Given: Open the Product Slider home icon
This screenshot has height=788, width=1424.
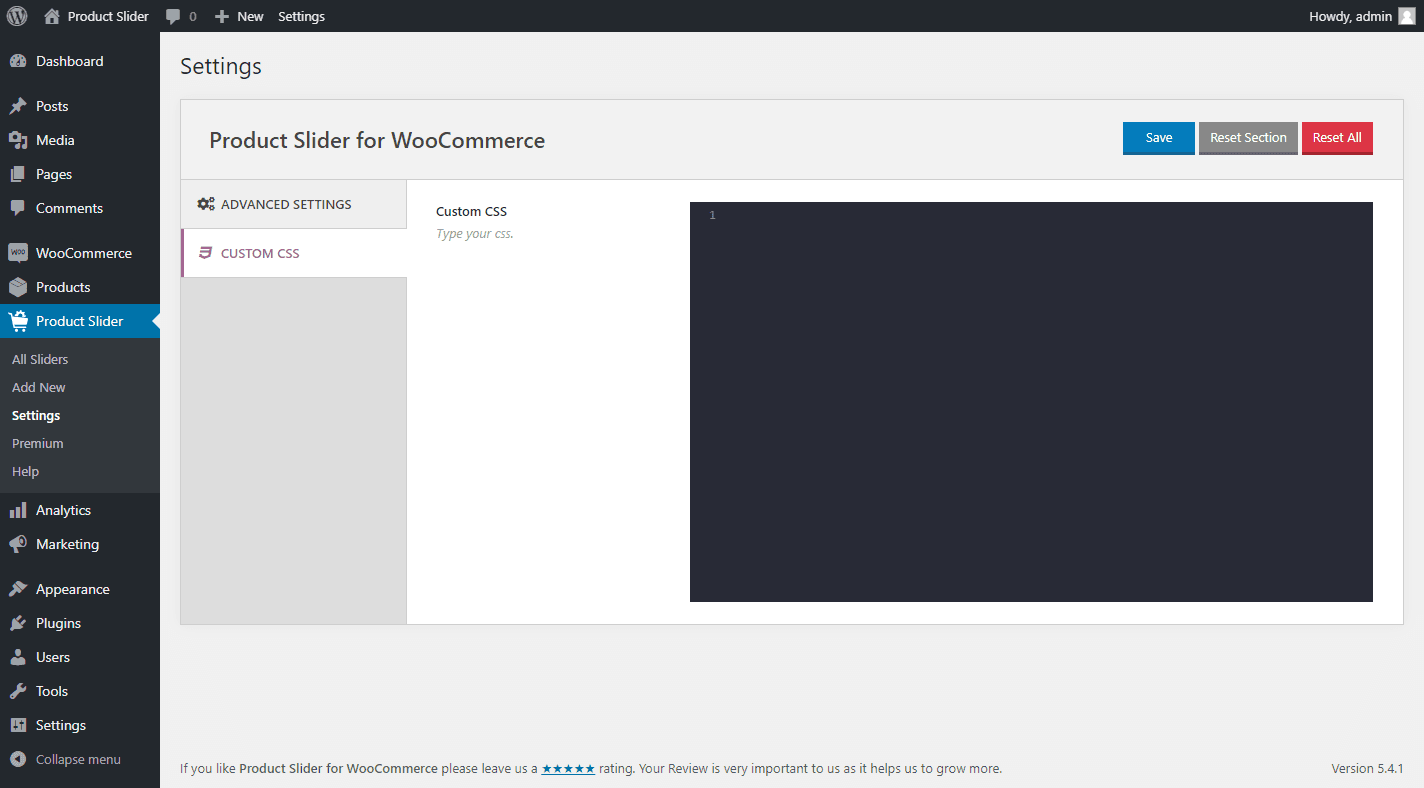Looking at the screenshot, I should [52, 16].
